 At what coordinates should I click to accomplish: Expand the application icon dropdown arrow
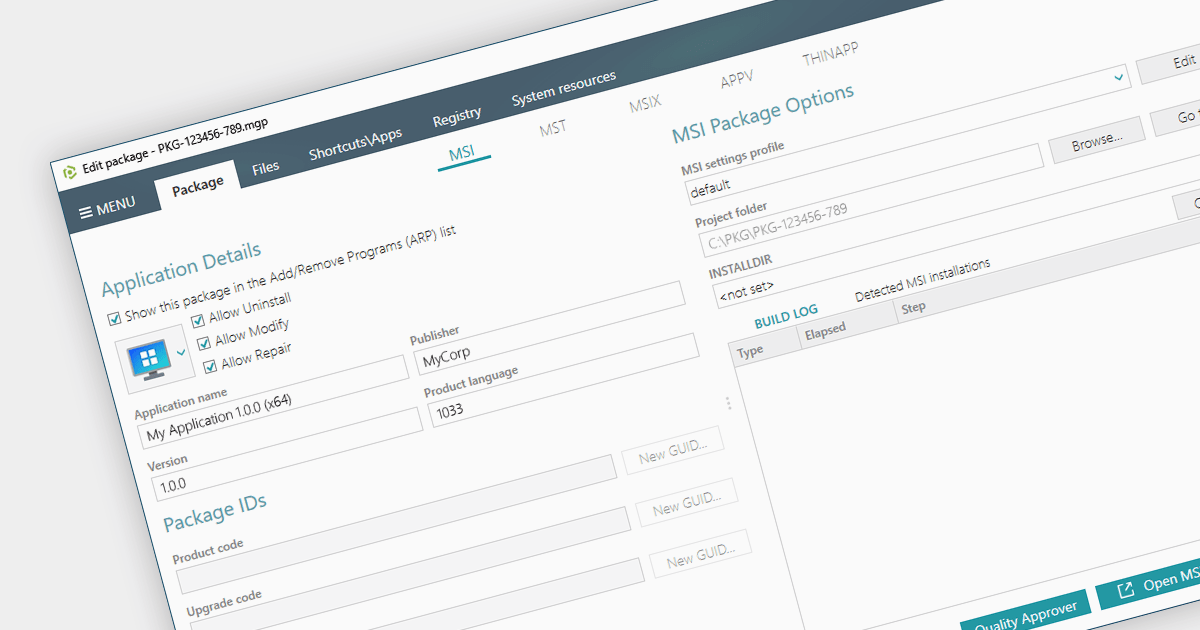pos(181,352)
